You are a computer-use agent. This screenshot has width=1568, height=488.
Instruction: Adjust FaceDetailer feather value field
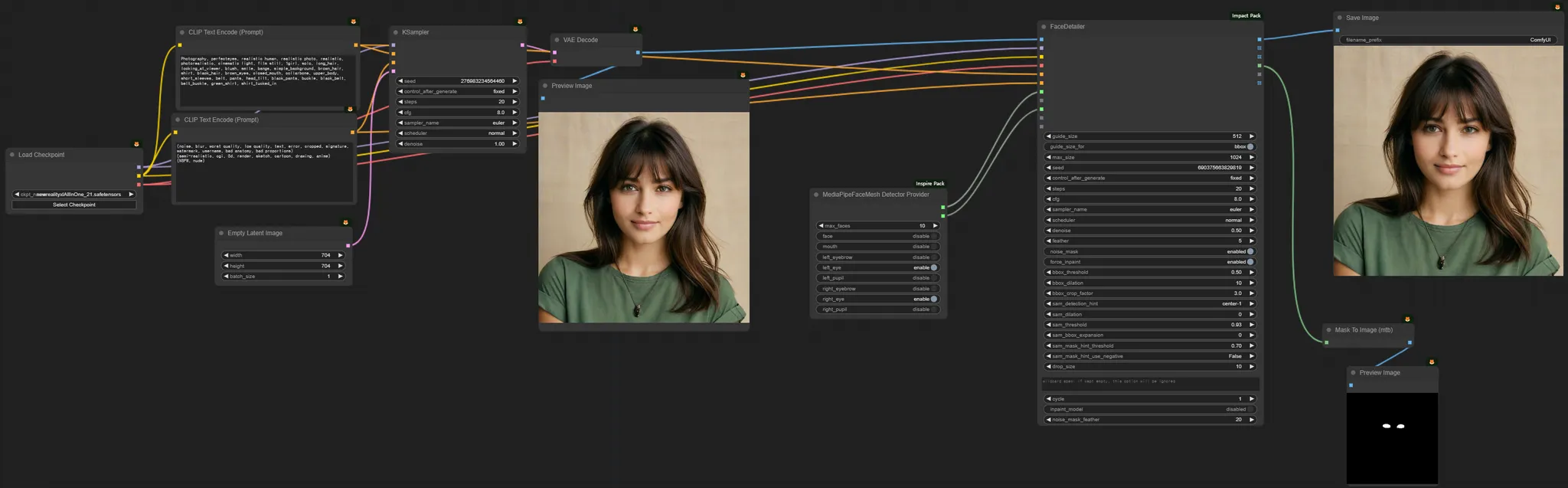pyautogui.click(x=1150, y=241)
